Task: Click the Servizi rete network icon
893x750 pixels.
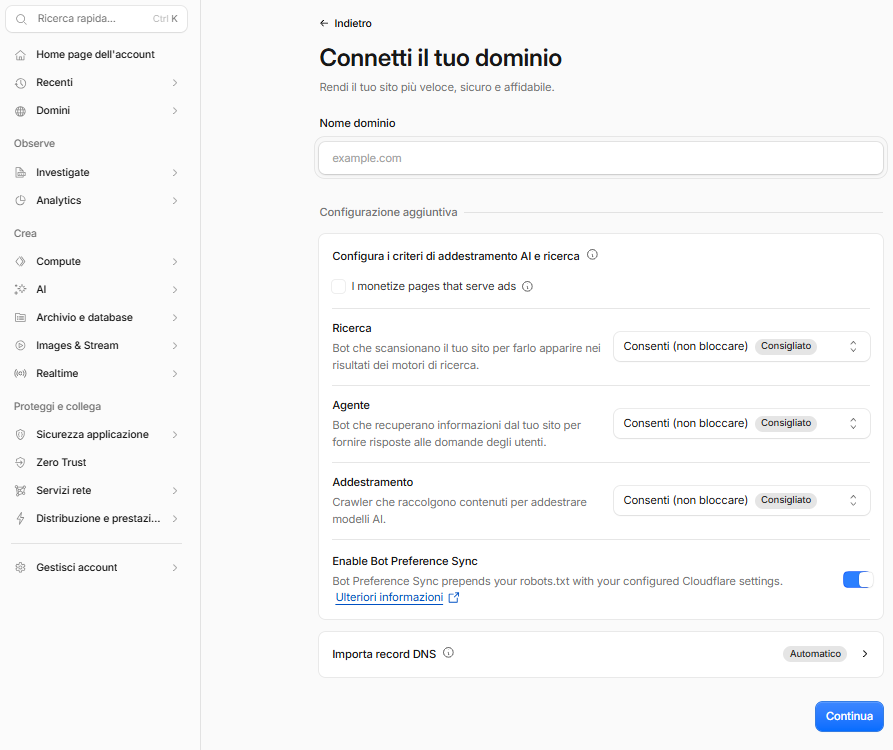Action: point(21,490)
